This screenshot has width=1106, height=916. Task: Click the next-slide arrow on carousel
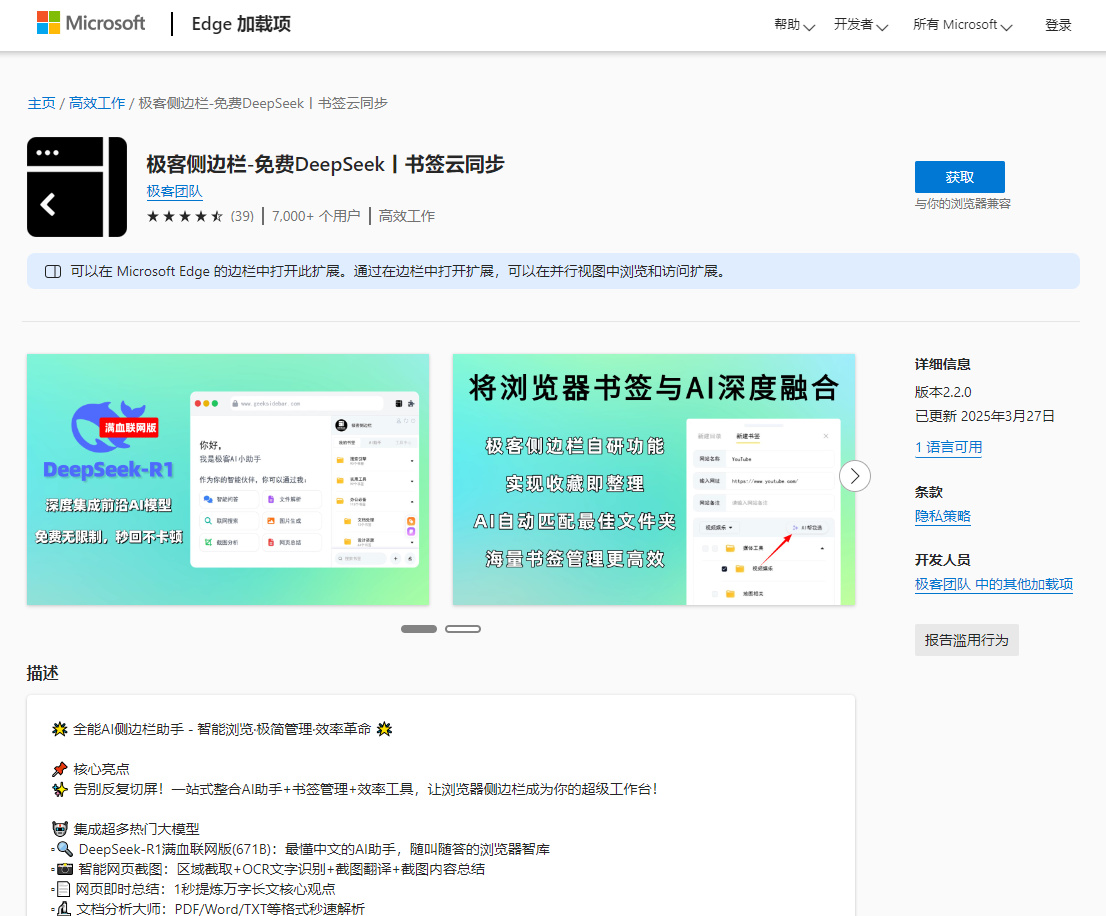click(855, 477)
